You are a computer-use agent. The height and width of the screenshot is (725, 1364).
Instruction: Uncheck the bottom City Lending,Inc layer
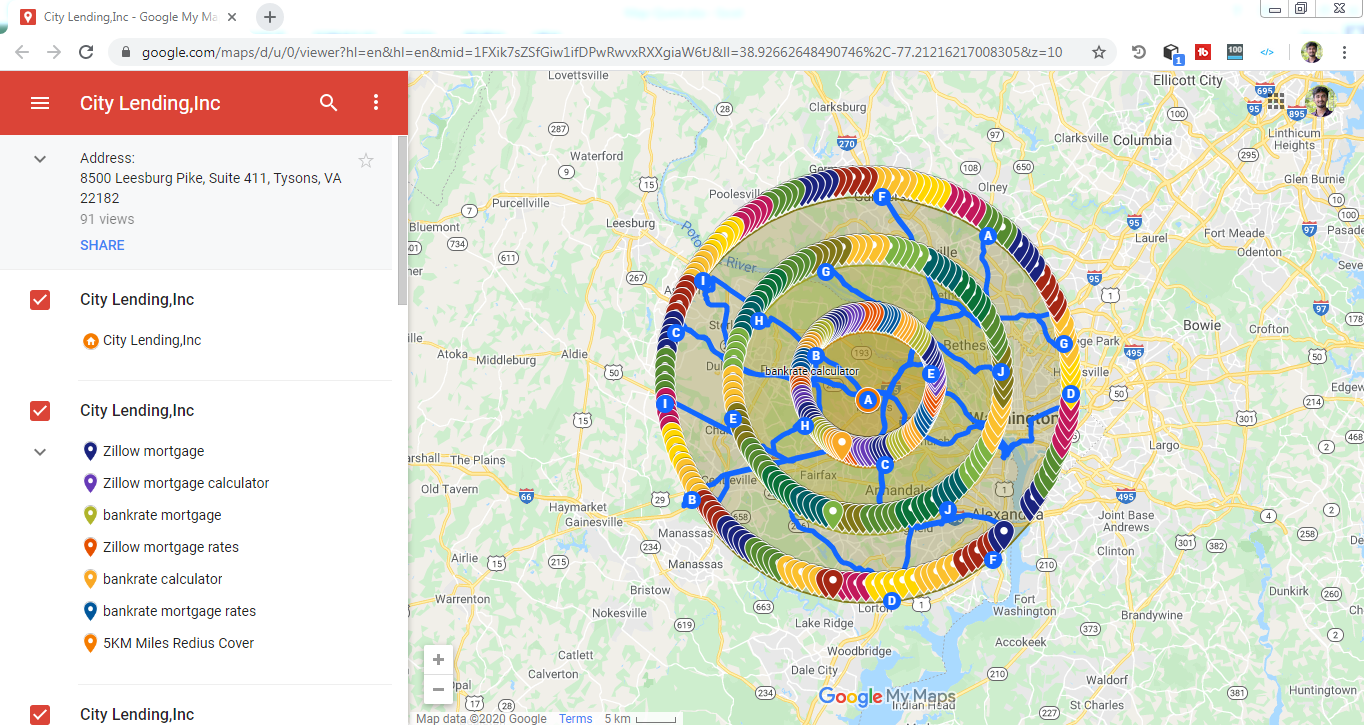(x=39, y=714)
